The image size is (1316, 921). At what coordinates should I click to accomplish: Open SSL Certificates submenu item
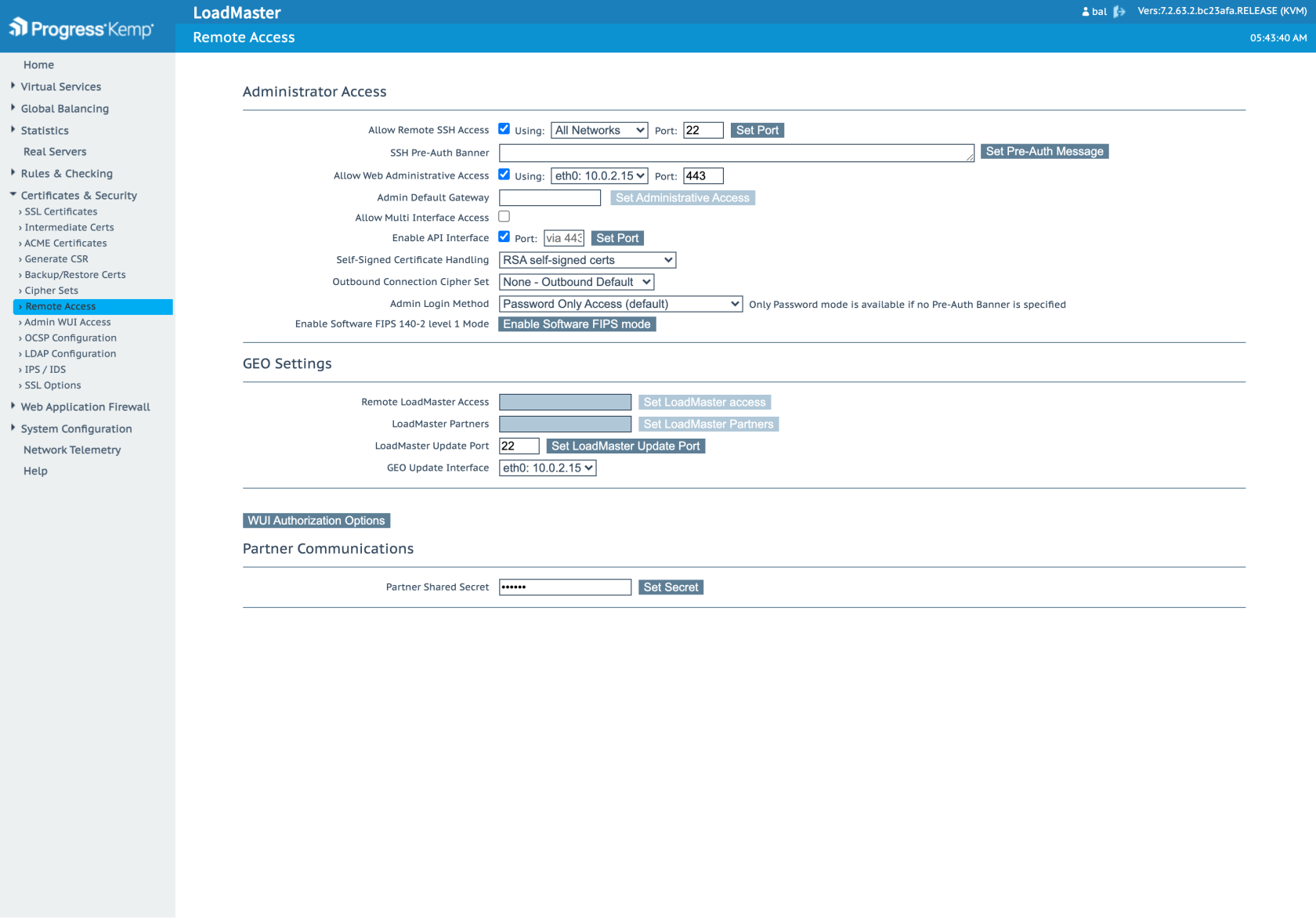pos(61,212)
